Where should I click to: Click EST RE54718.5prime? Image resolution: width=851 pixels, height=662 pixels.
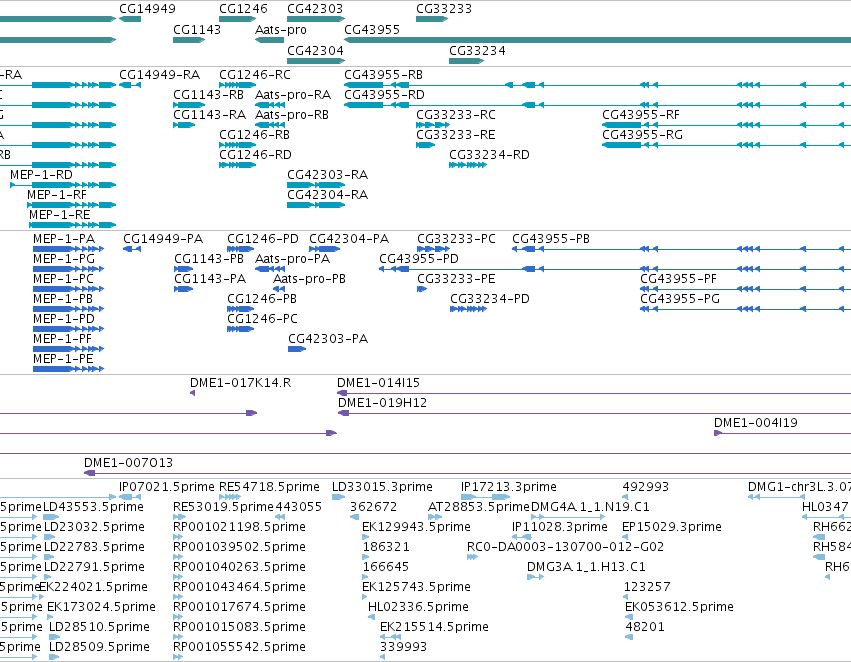[269, 487]
